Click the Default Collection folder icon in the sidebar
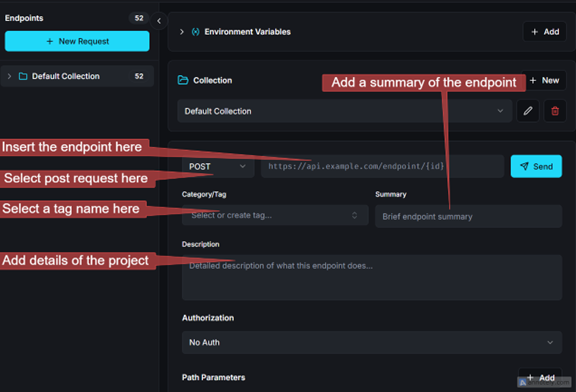Screen dimensions: 576x392 pos(23,76)
